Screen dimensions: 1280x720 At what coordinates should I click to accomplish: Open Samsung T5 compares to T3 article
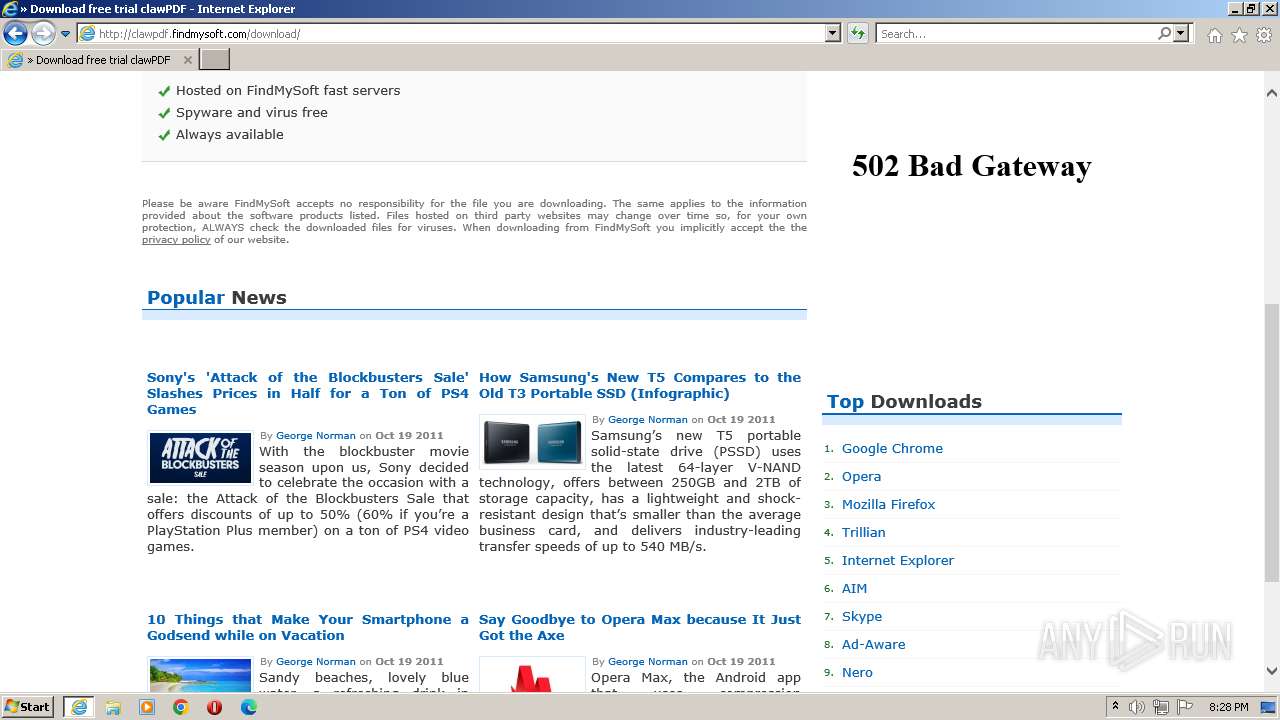tap(640, 385)
